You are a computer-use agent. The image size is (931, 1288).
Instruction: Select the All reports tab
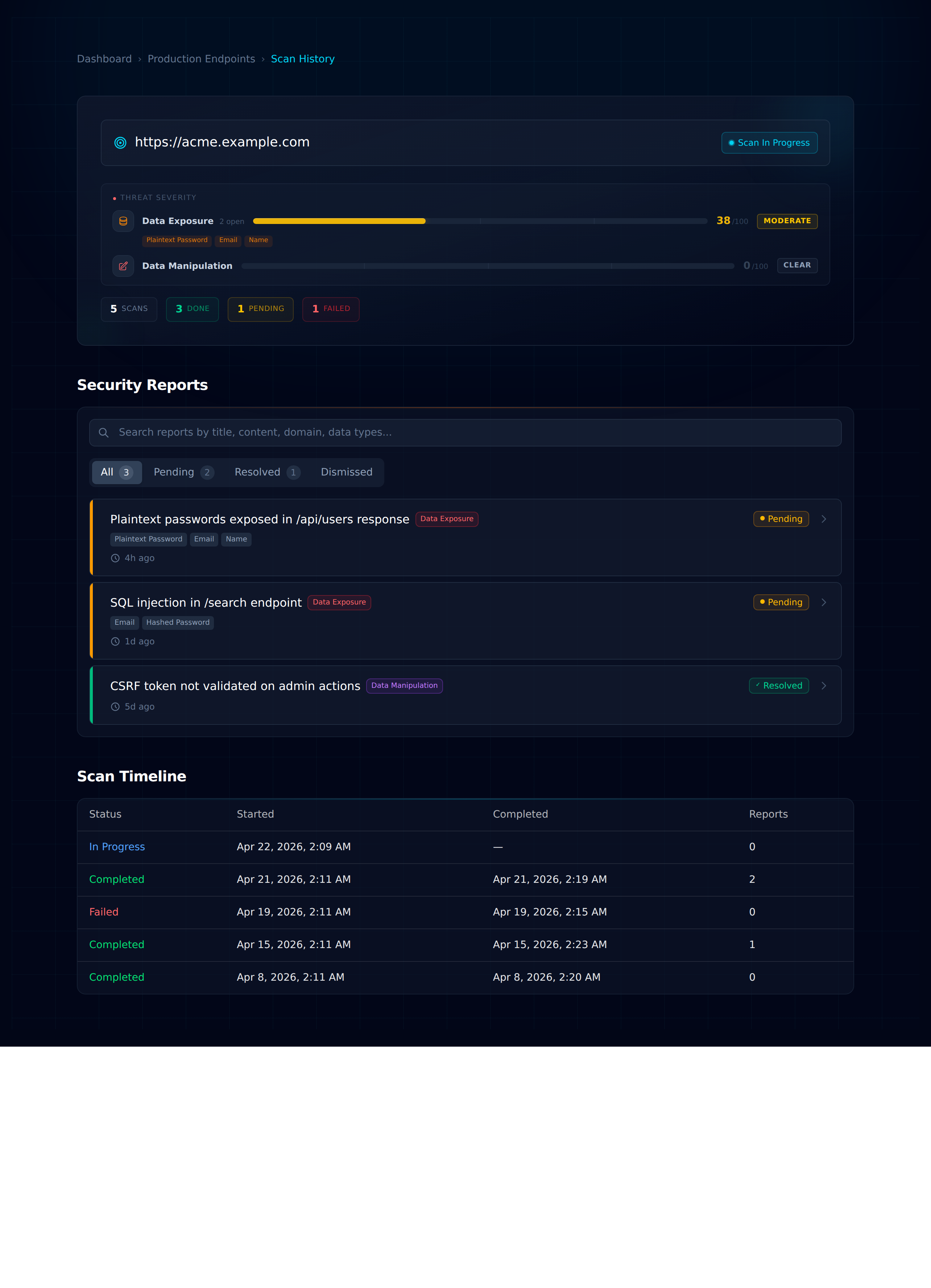click(117, 473)
